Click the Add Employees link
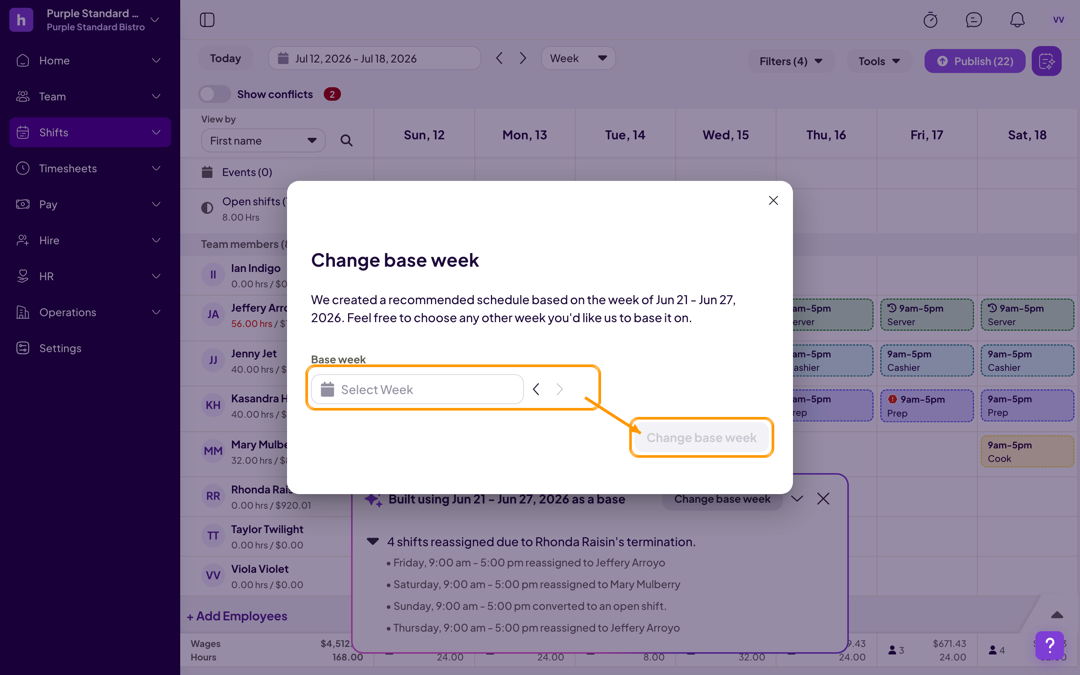This screenshot has height=675, width=1080. click(237, 616)
